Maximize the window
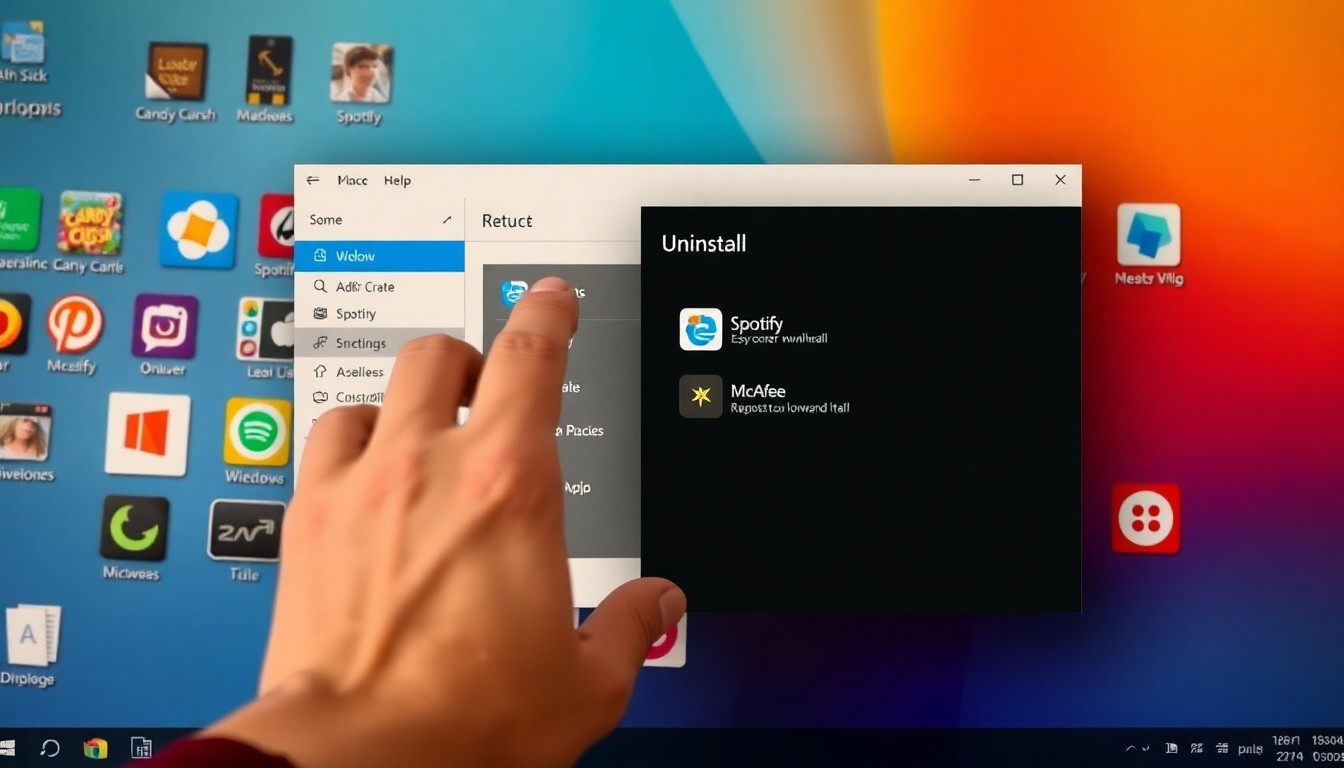Image resolution: width=1344 pixels, height=768 pixels. pos(1017,180)
